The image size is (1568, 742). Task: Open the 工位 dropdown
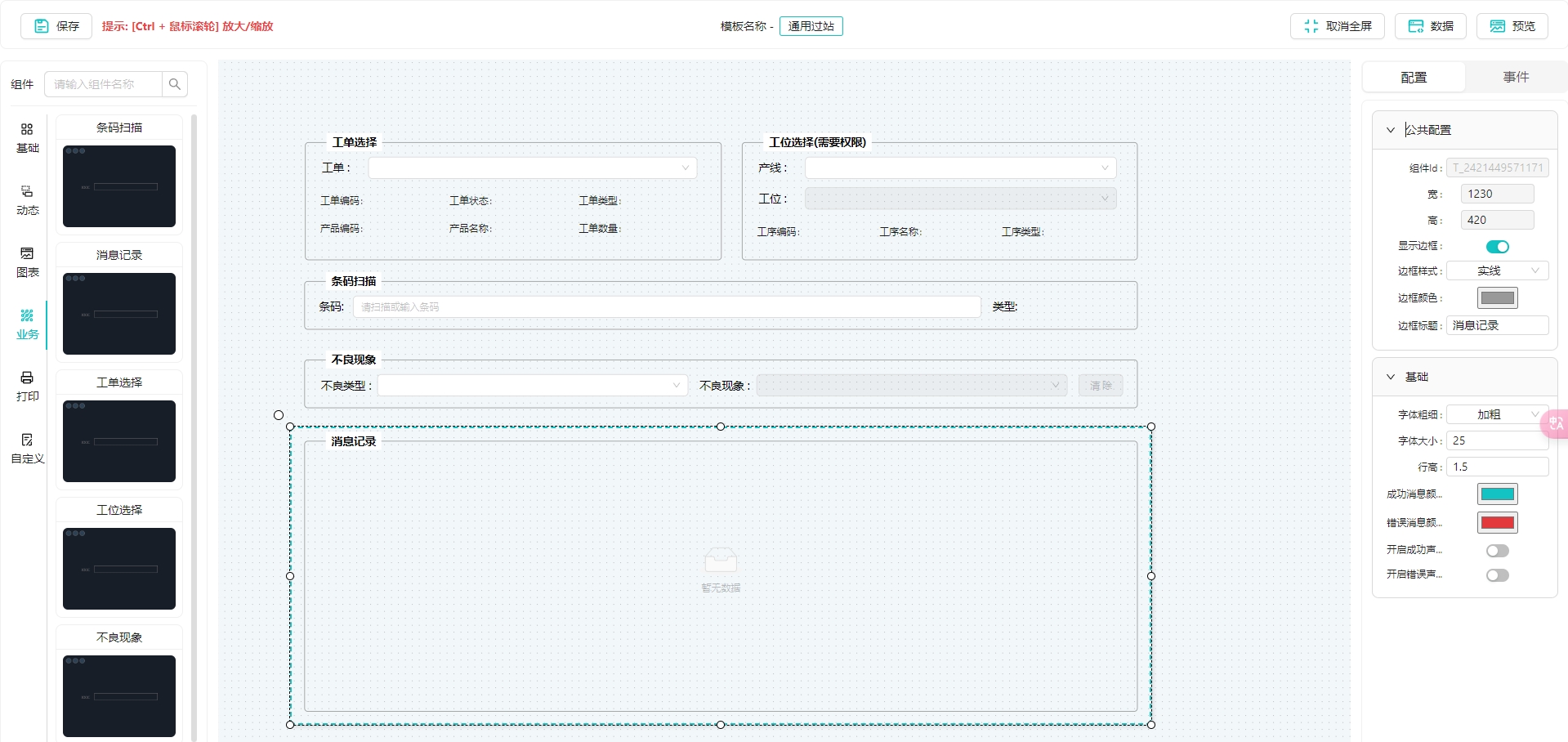pyautogui.click(x=960, y=199)
